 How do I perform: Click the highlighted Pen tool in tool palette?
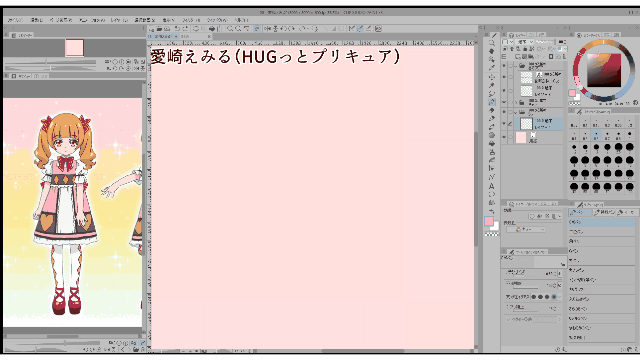pyautogui.click(x=492, y=102)
